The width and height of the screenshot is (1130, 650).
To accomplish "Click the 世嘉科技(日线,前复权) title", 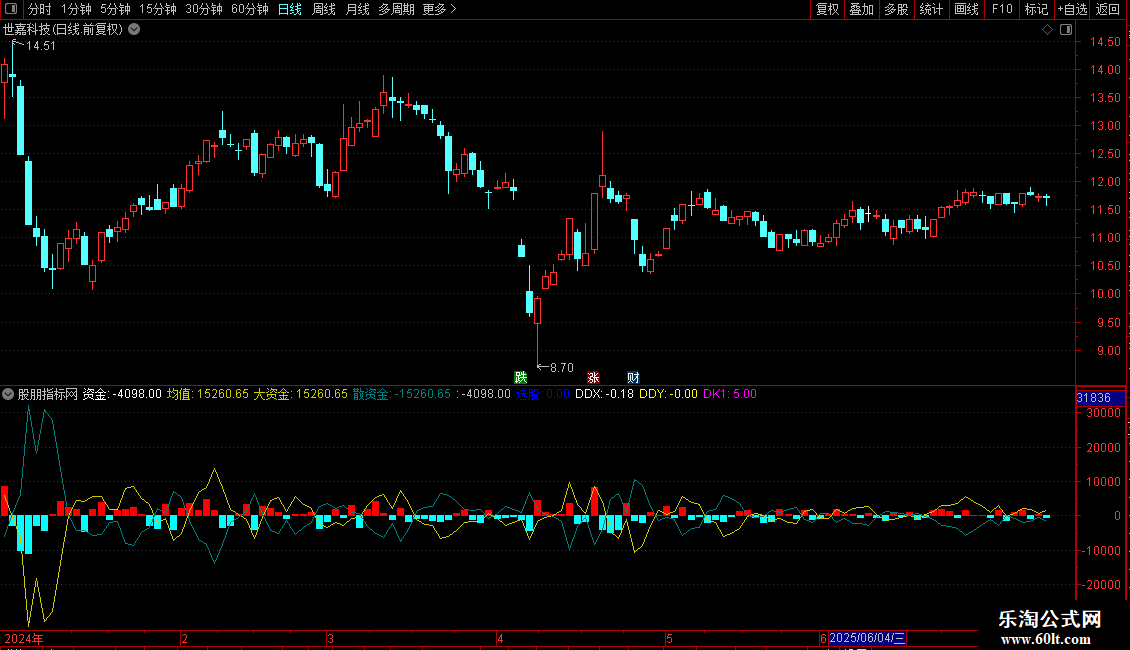I will (63, 30).
